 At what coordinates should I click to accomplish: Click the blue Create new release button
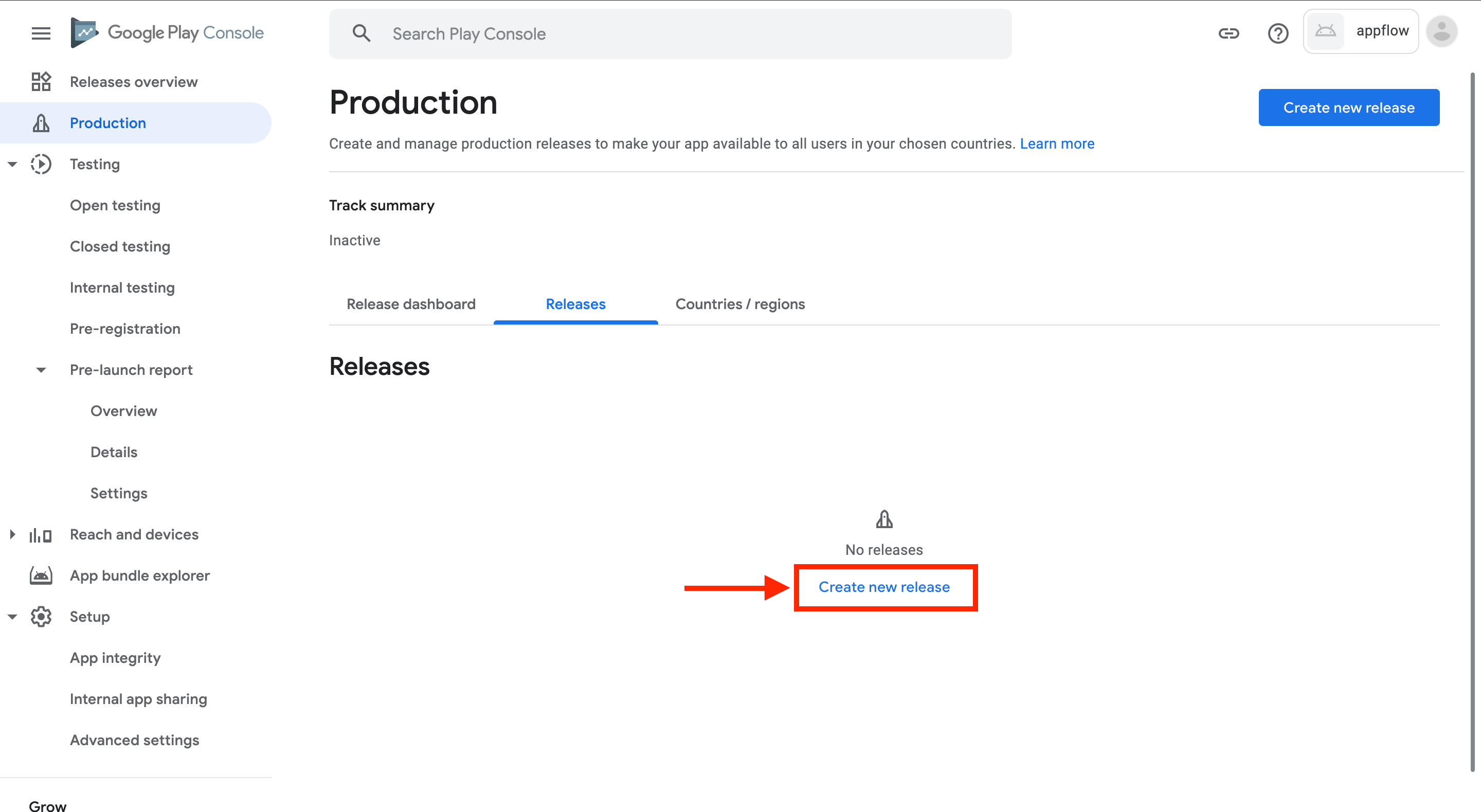(1349, 107)
